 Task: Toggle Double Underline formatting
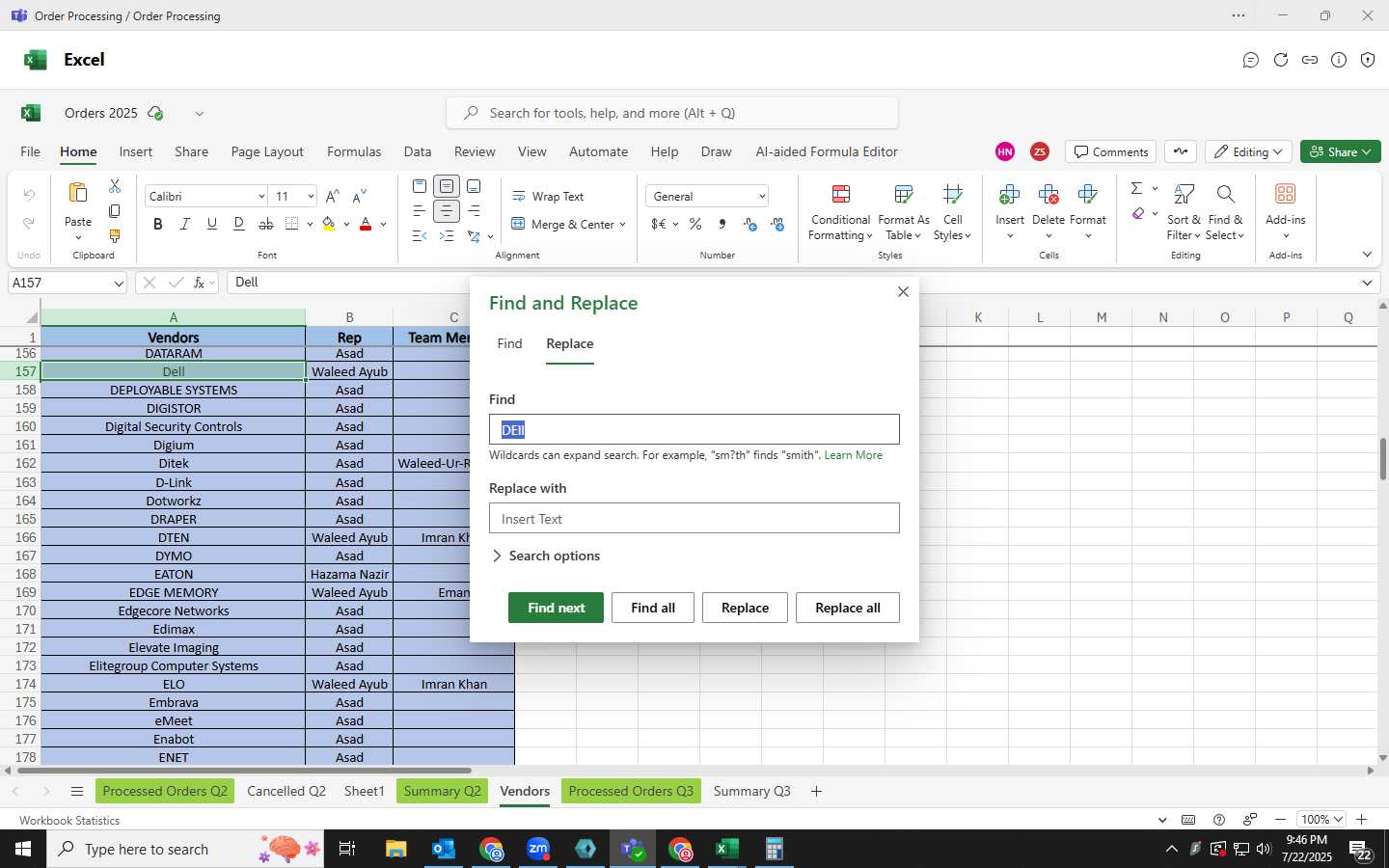(x=239, y=224)
